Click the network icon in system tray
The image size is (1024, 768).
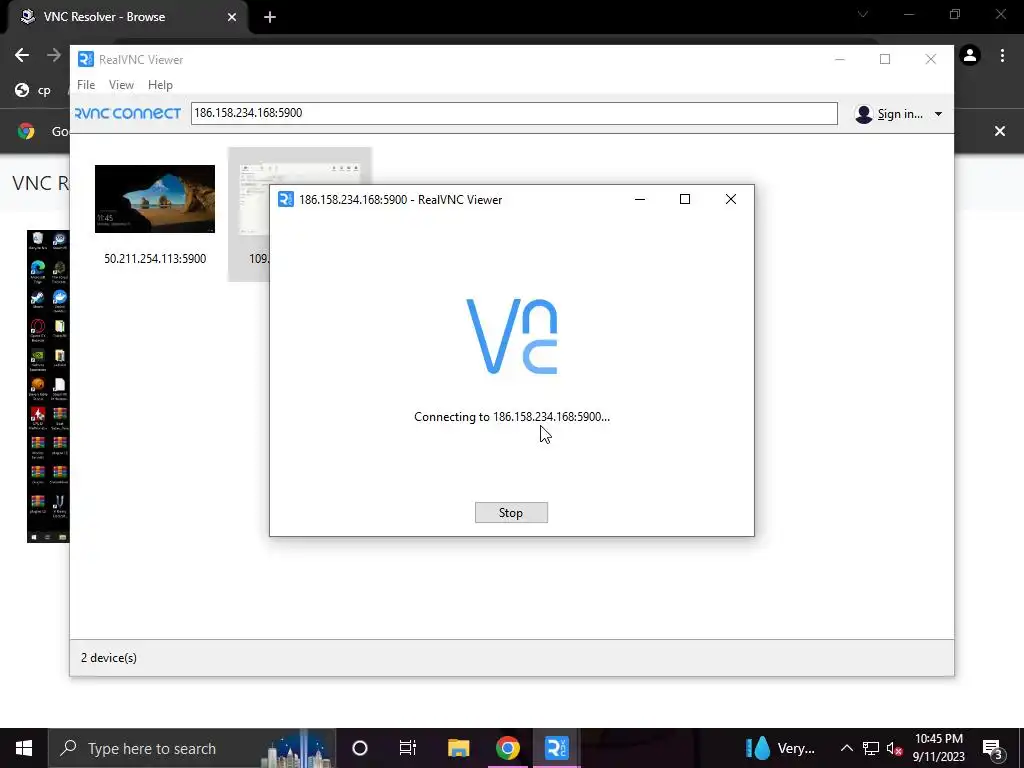(x=871, y=748)
